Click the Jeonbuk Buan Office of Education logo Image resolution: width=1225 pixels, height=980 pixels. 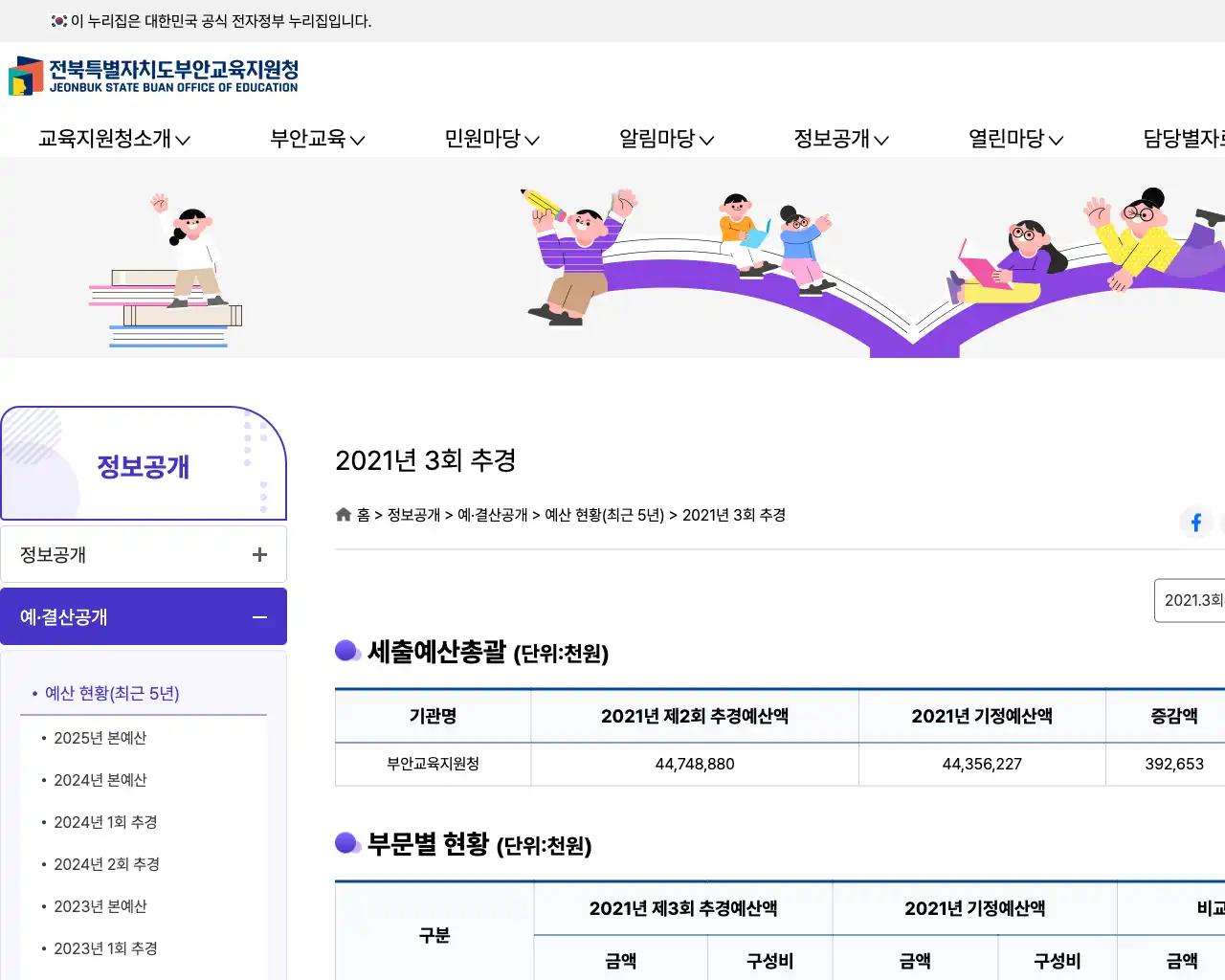[154, 76]
